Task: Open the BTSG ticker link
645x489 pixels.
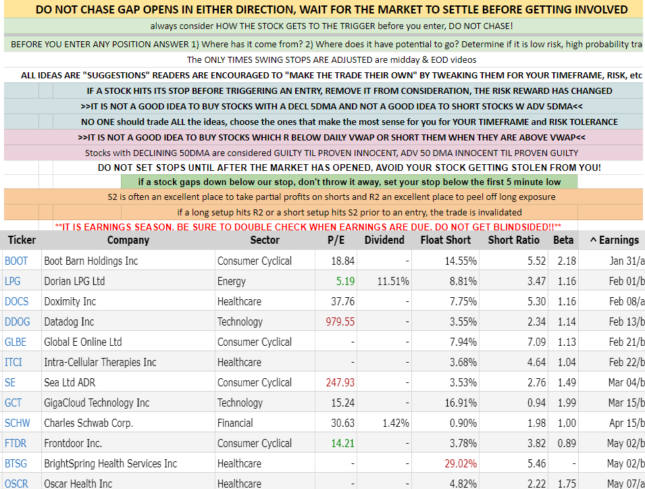Action: (16, 464)
